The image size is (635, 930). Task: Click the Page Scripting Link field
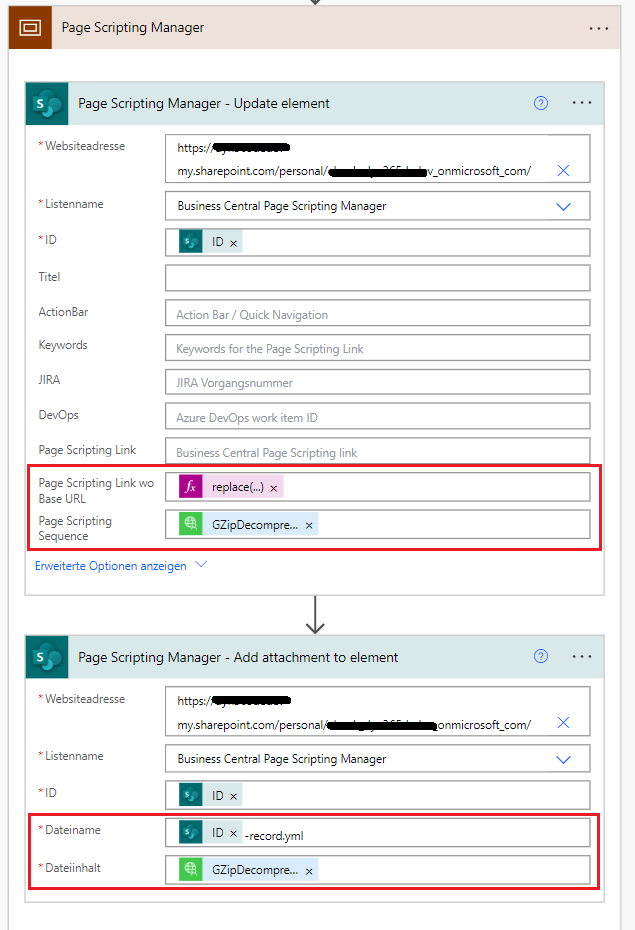378,451
